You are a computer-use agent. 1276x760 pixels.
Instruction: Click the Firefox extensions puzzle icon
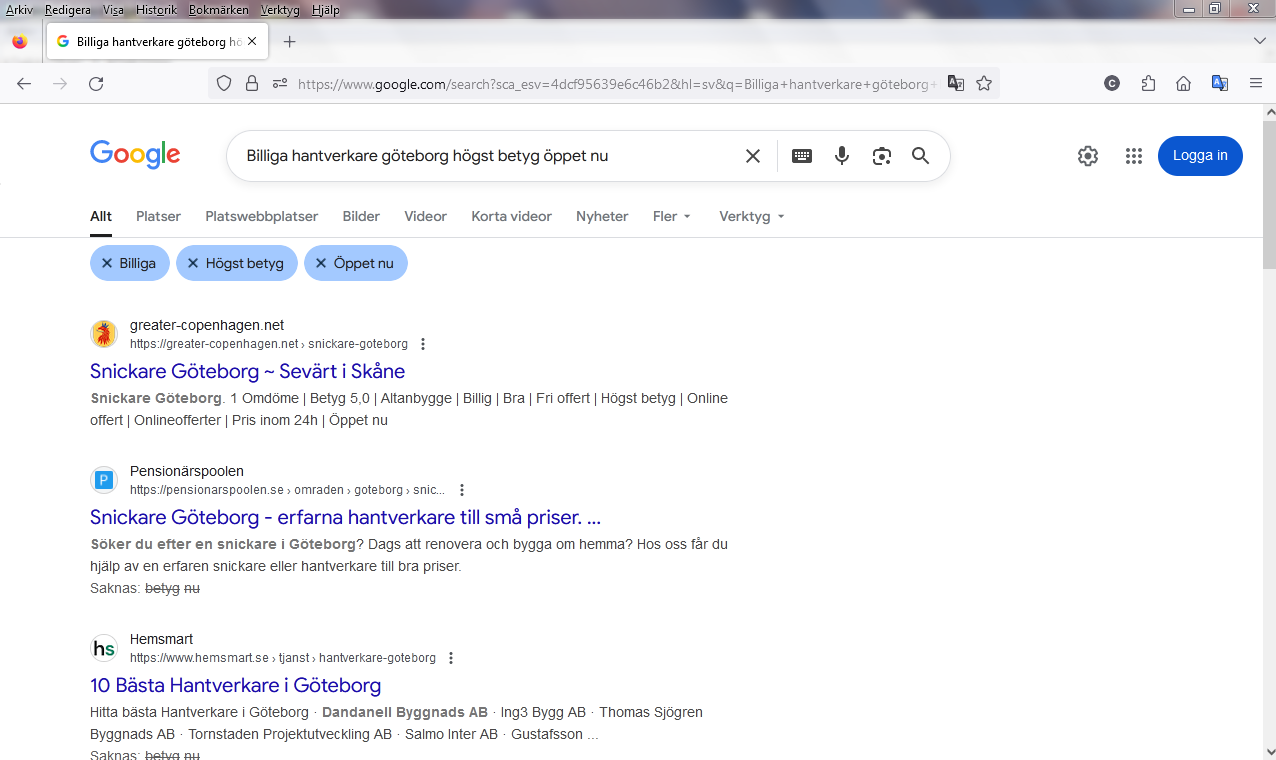(1148, 84)
